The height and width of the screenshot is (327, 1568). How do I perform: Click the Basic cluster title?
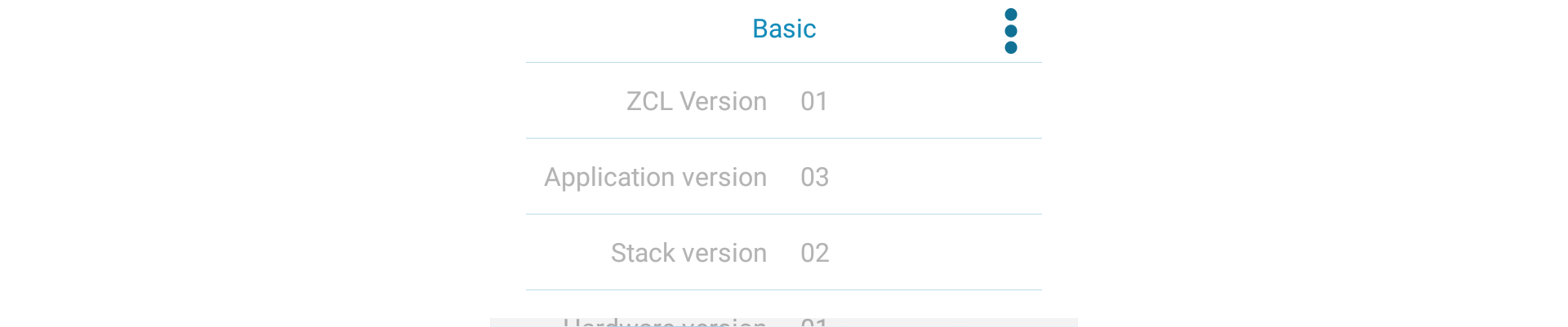tap(784, 29)
